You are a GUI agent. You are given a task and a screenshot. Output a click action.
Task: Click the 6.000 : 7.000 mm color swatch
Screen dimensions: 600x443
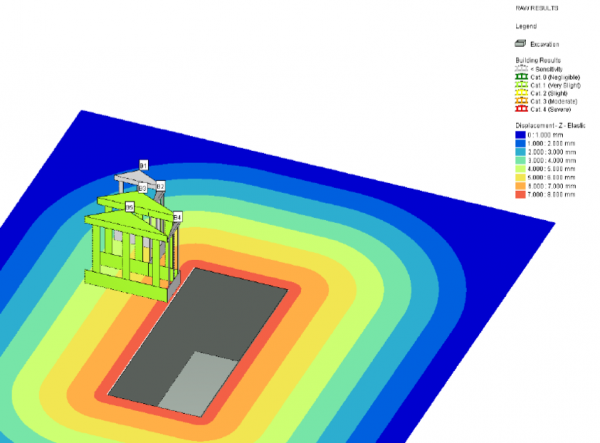point(520,186)
